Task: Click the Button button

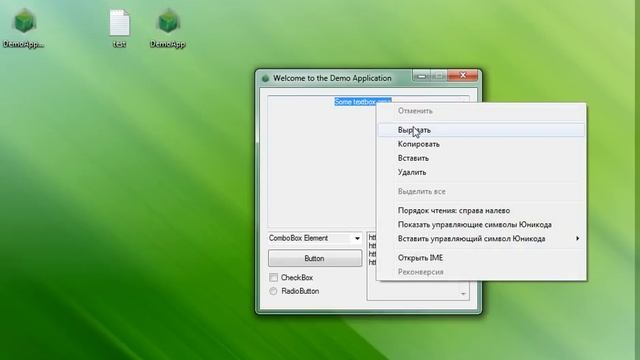Action: 315,258
